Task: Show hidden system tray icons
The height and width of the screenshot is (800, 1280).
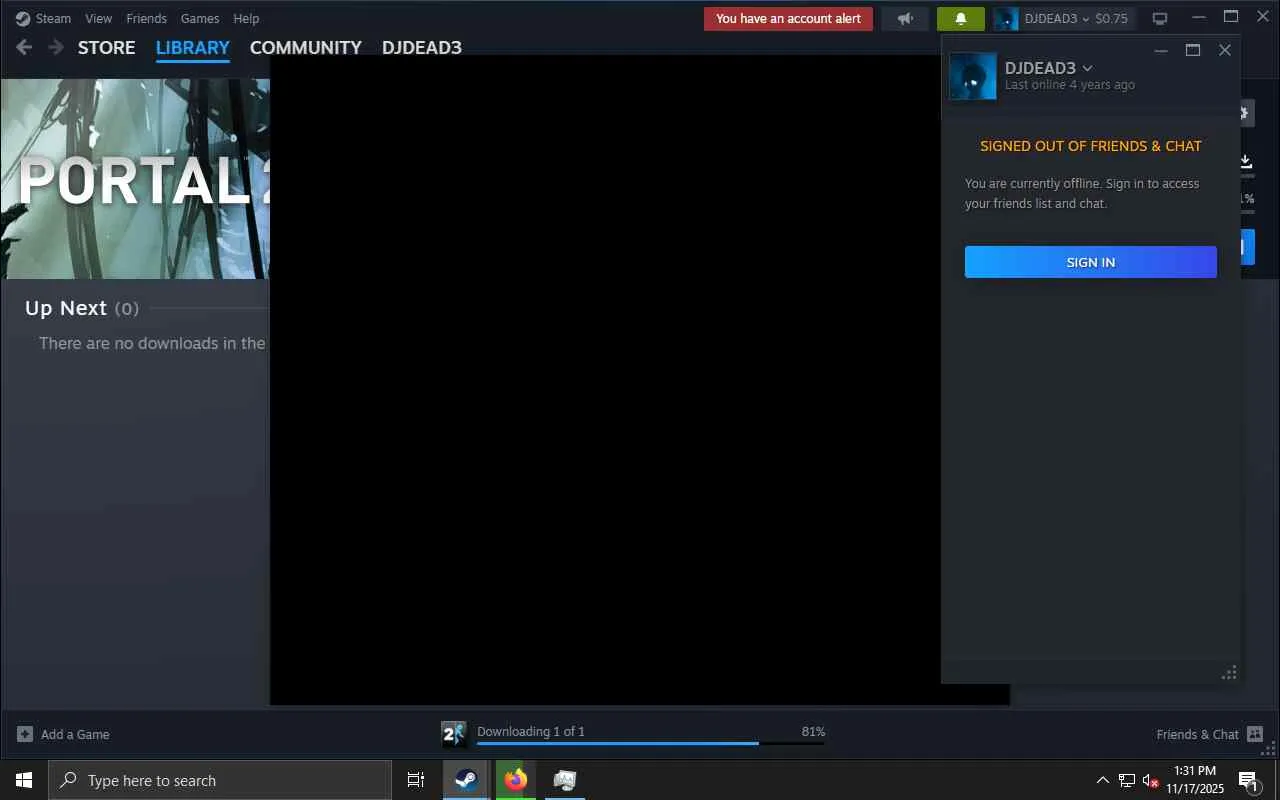Action: (1103, 780)
